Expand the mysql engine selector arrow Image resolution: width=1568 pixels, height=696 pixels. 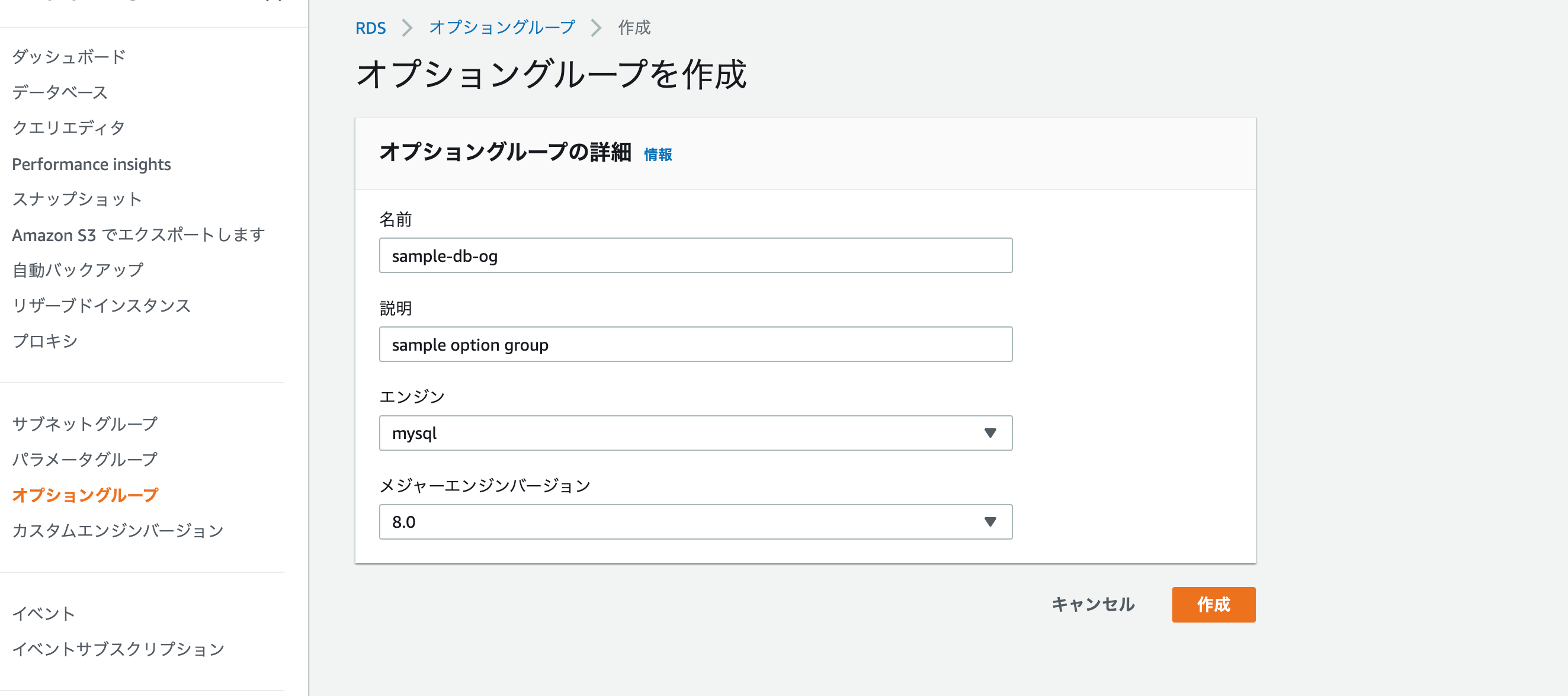[x=991, y=433]
